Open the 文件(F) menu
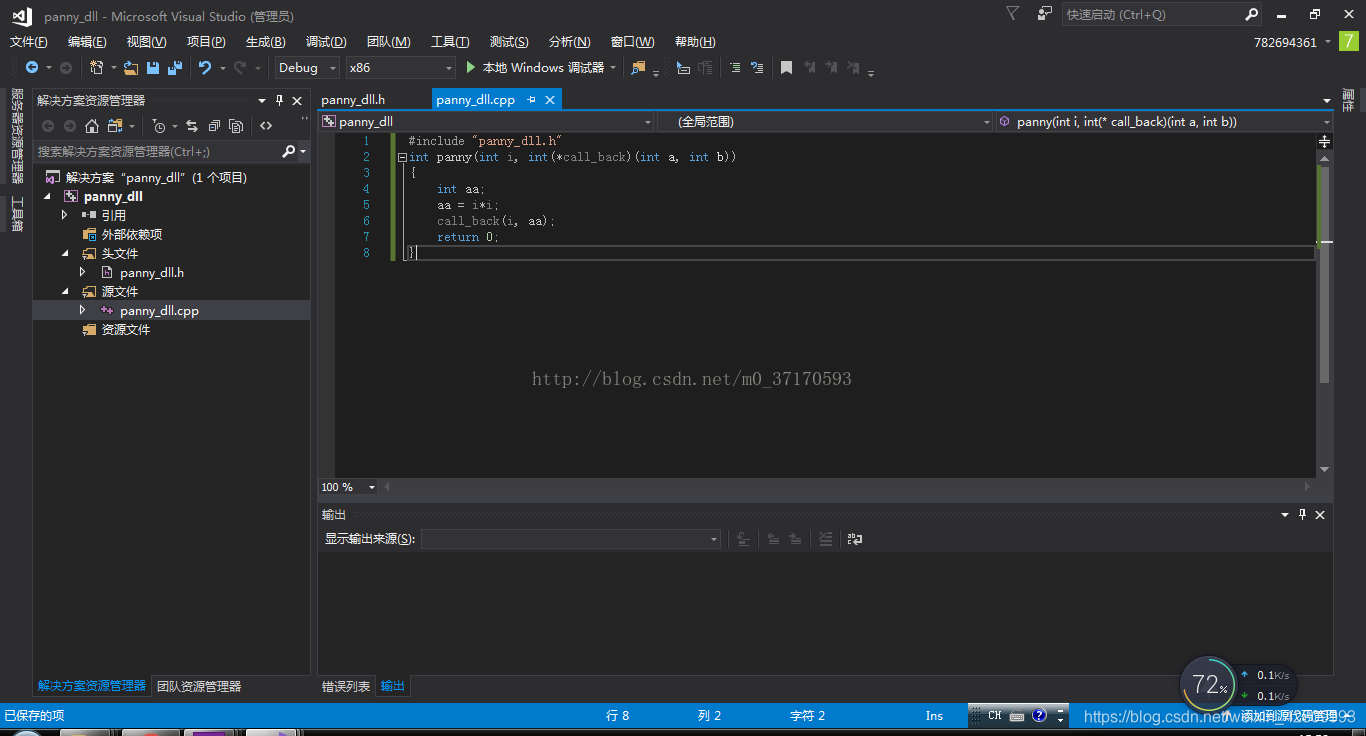The image size is (1366, 736). [x=29, y=42]
